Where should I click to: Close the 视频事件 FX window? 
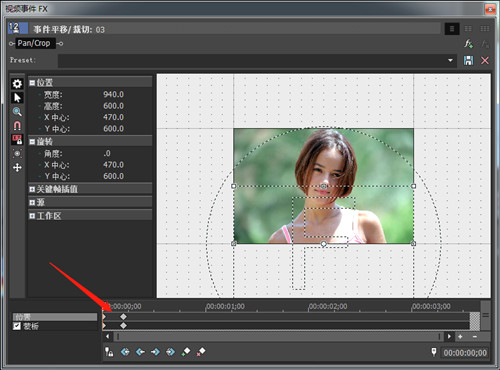click(490, 9)
